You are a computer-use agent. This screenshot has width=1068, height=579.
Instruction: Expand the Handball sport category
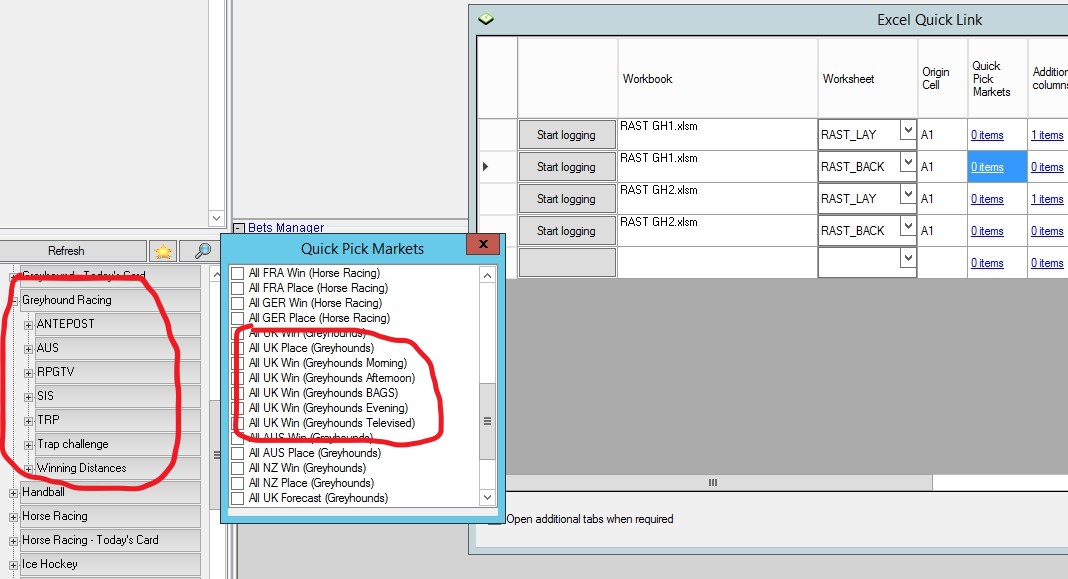[x=13, y=492]
